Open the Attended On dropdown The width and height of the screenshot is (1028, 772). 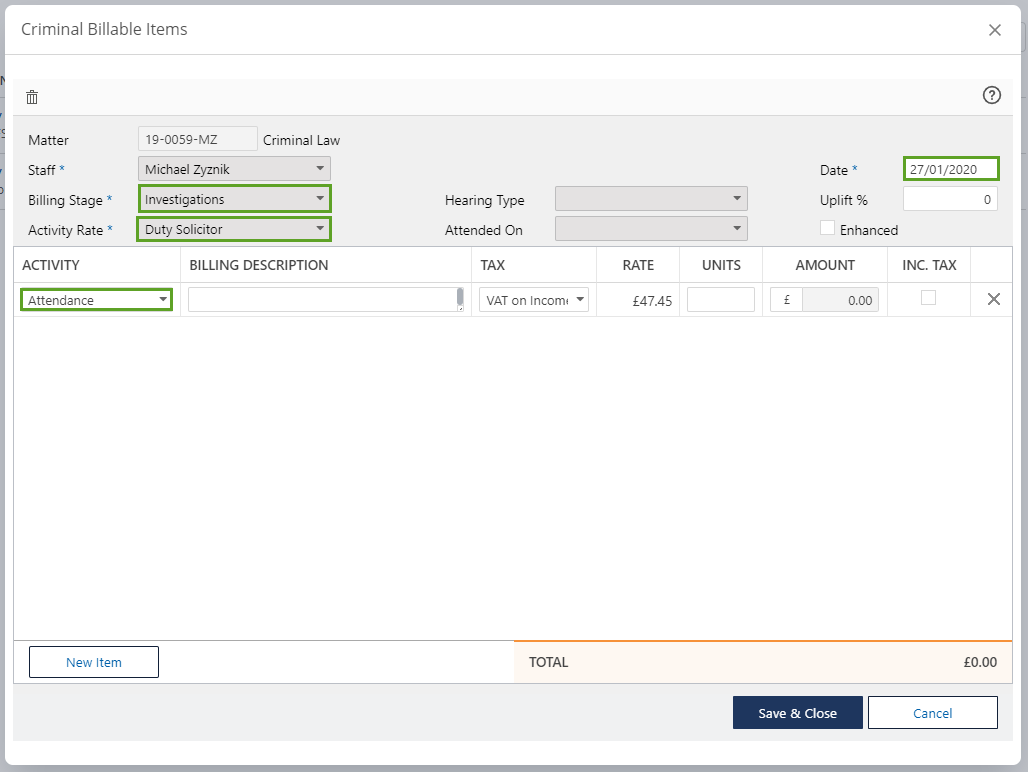click(x=651, y=229)
